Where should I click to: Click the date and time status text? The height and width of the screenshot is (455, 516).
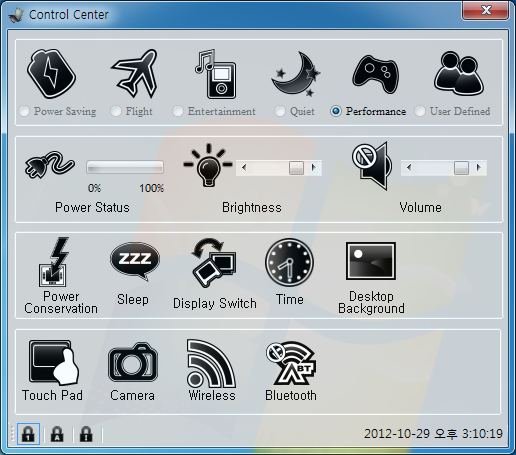(433, 434)
